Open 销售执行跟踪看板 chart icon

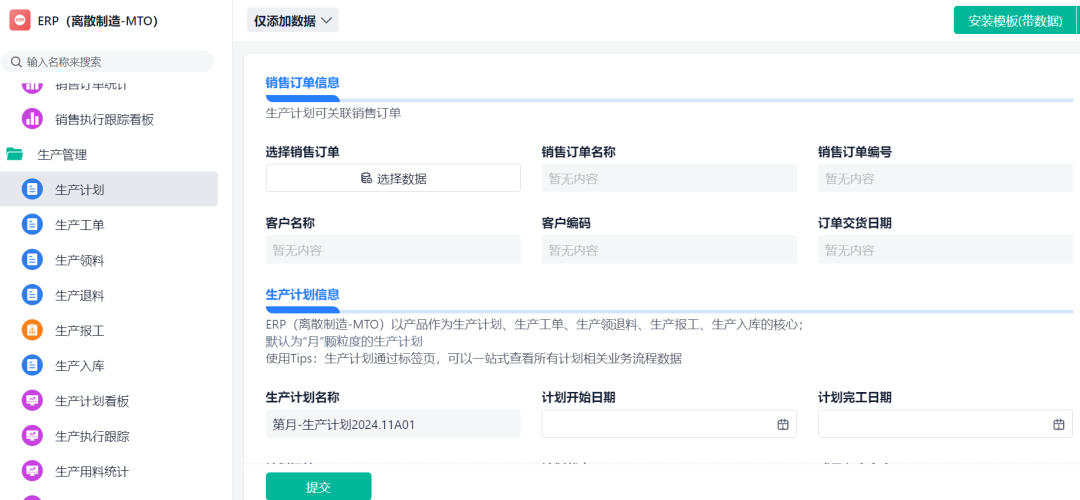pyautogui.click(x=32, y=119)
